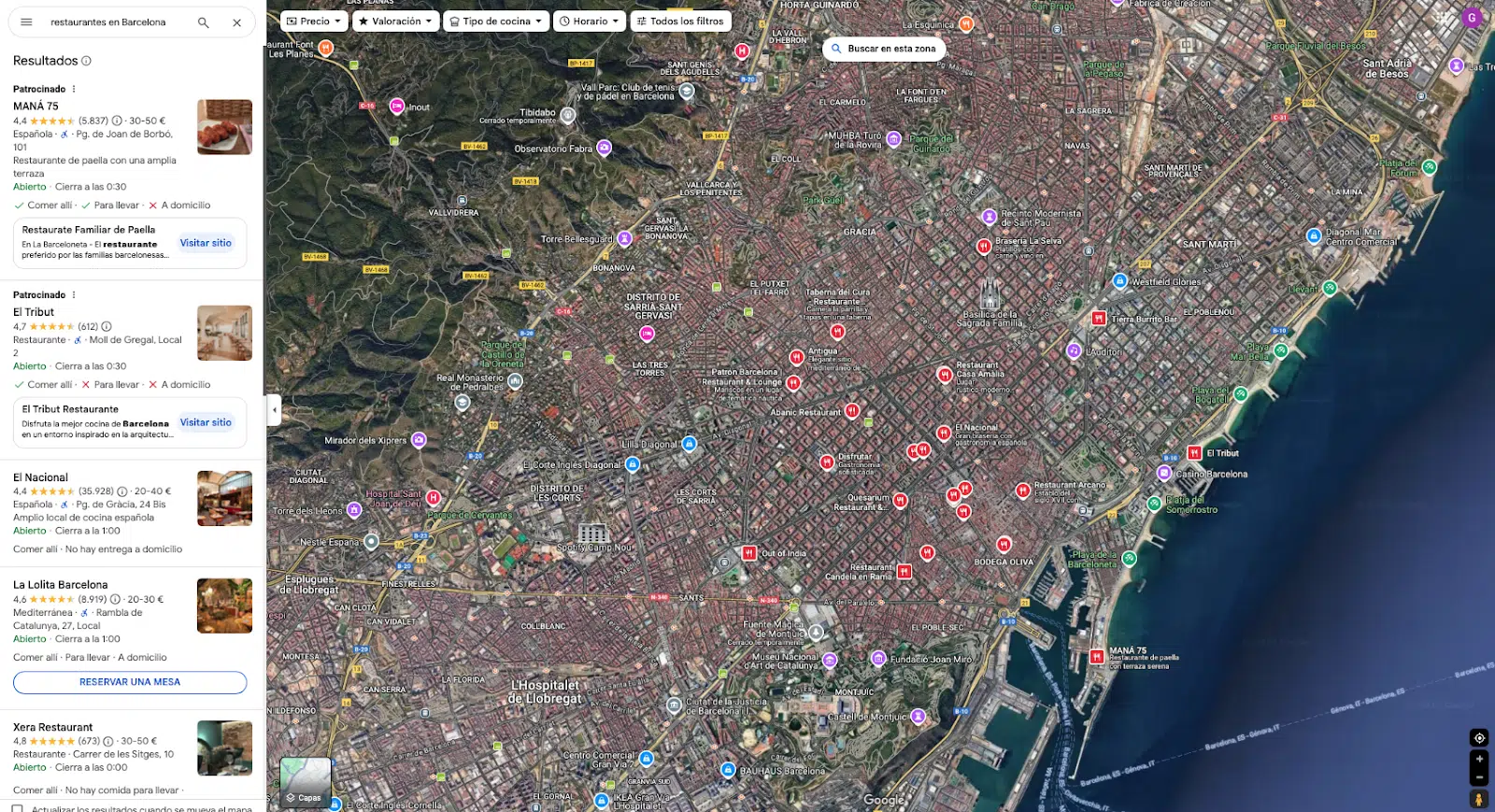Zoom out the map with minus button
The height and width of the screenshot is (812, 1495).
pyautogui.click(x=1479, y=776)
